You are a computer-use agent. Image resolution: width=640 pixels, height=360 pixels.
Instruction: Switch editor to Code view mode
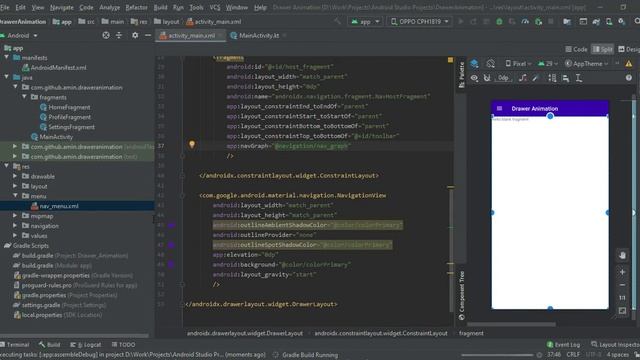[x=576, y=49]
